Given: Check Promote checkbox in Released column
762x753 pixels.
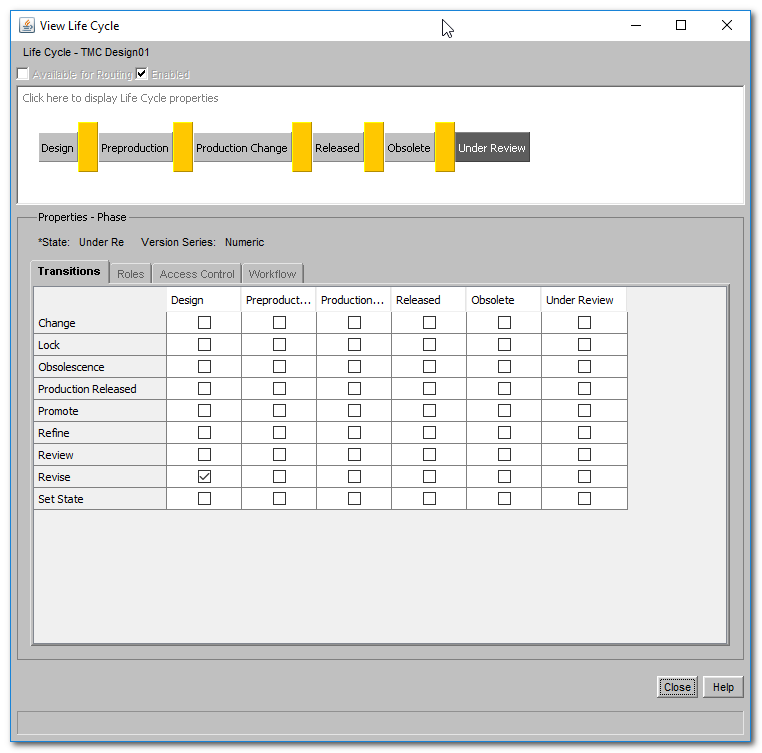Looking at the screenshot, I should (x=429, y=411).
